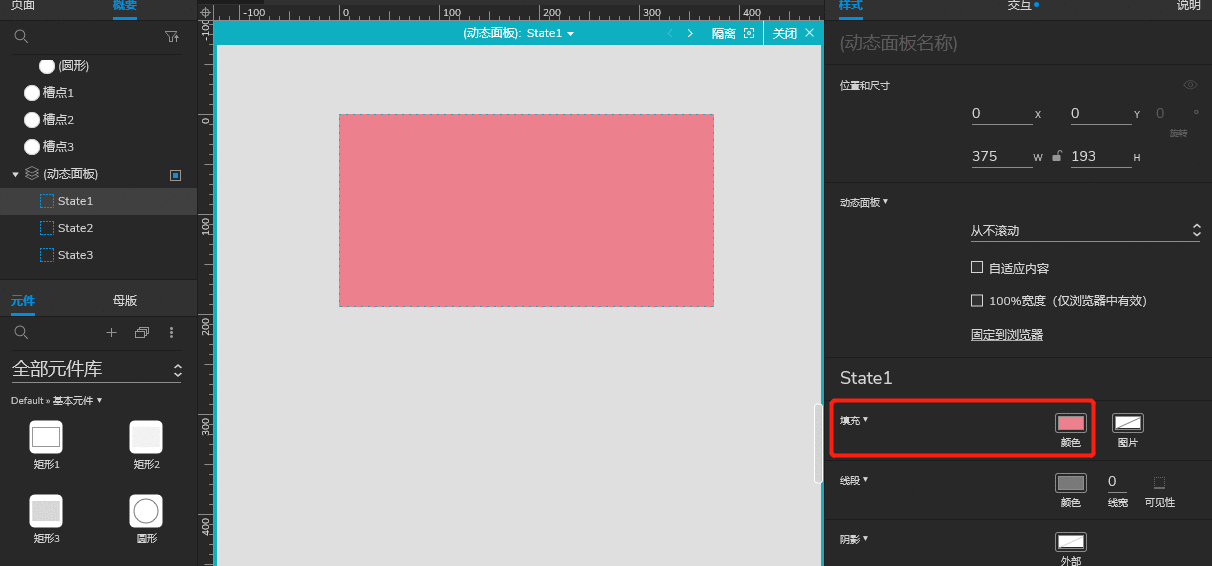The image size is (1212, 566).
Task: Click the 外部 shadow icon
Action: point(1071,542)
